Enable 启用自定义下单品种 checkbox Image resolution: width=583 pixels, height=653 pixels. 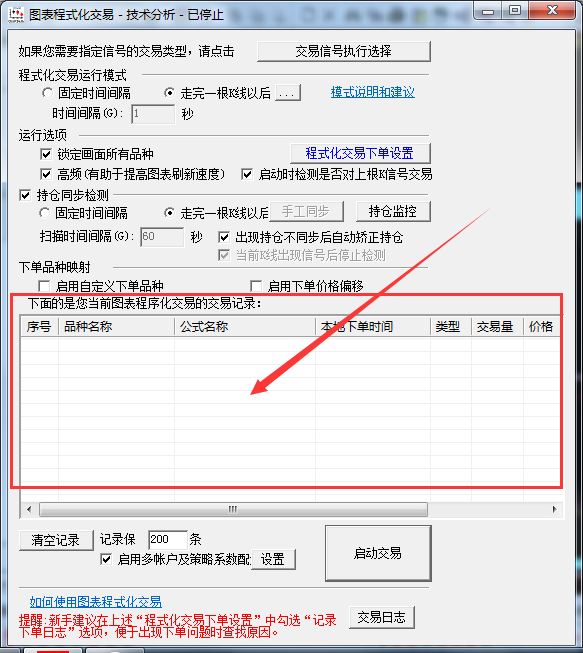pos(44,286)
